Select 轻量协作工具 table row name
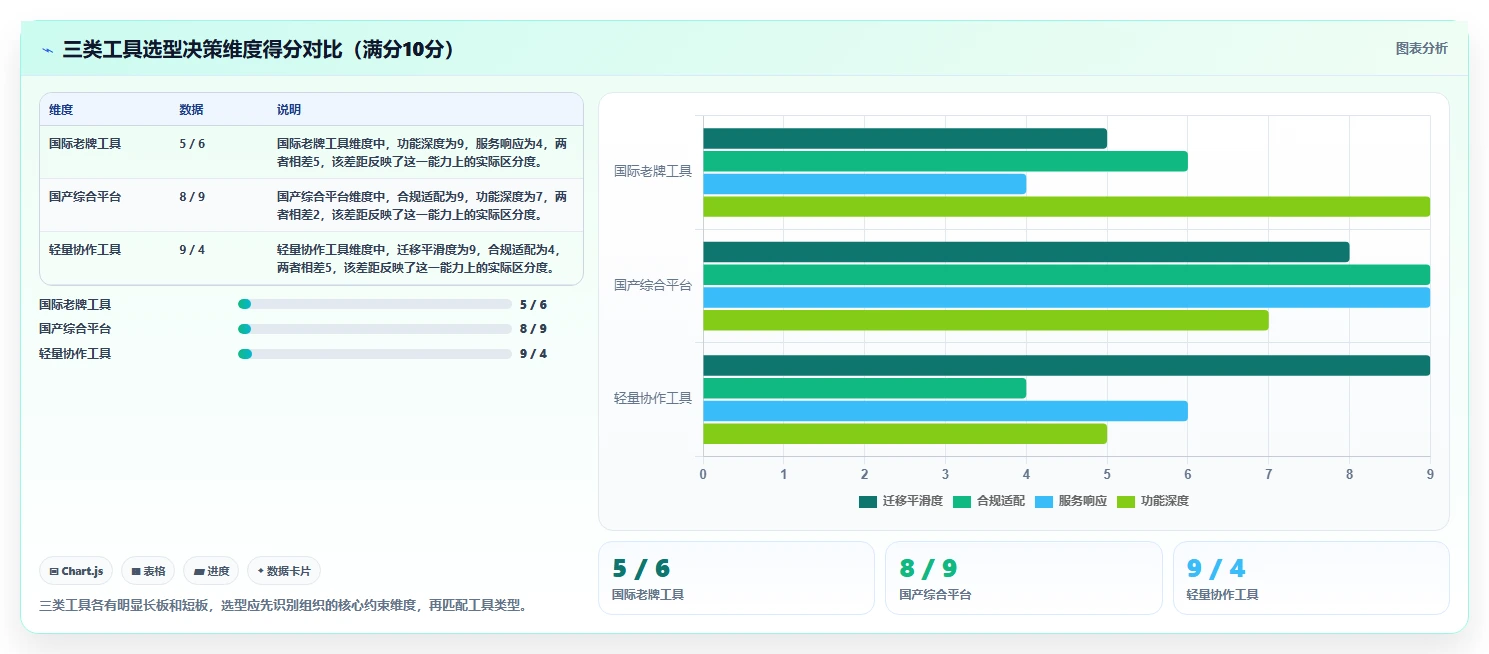Screen dimensions: 1489x654 coord(85,250)
